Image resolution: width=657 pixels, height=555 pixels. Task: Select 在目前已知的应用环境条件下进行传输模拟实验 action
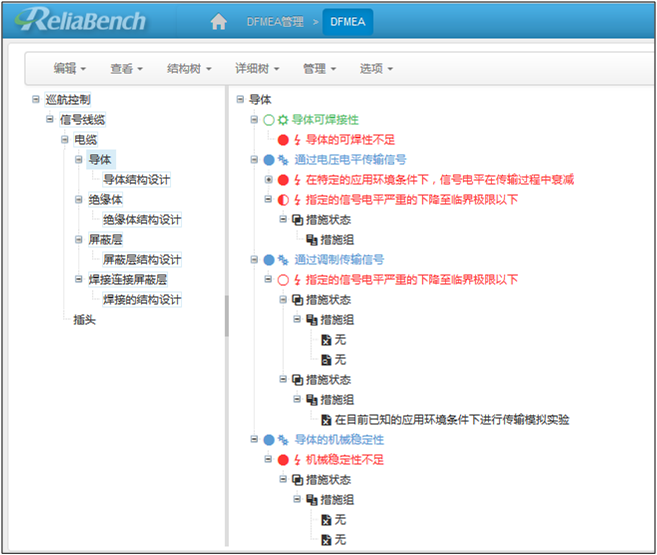point(452,420)
